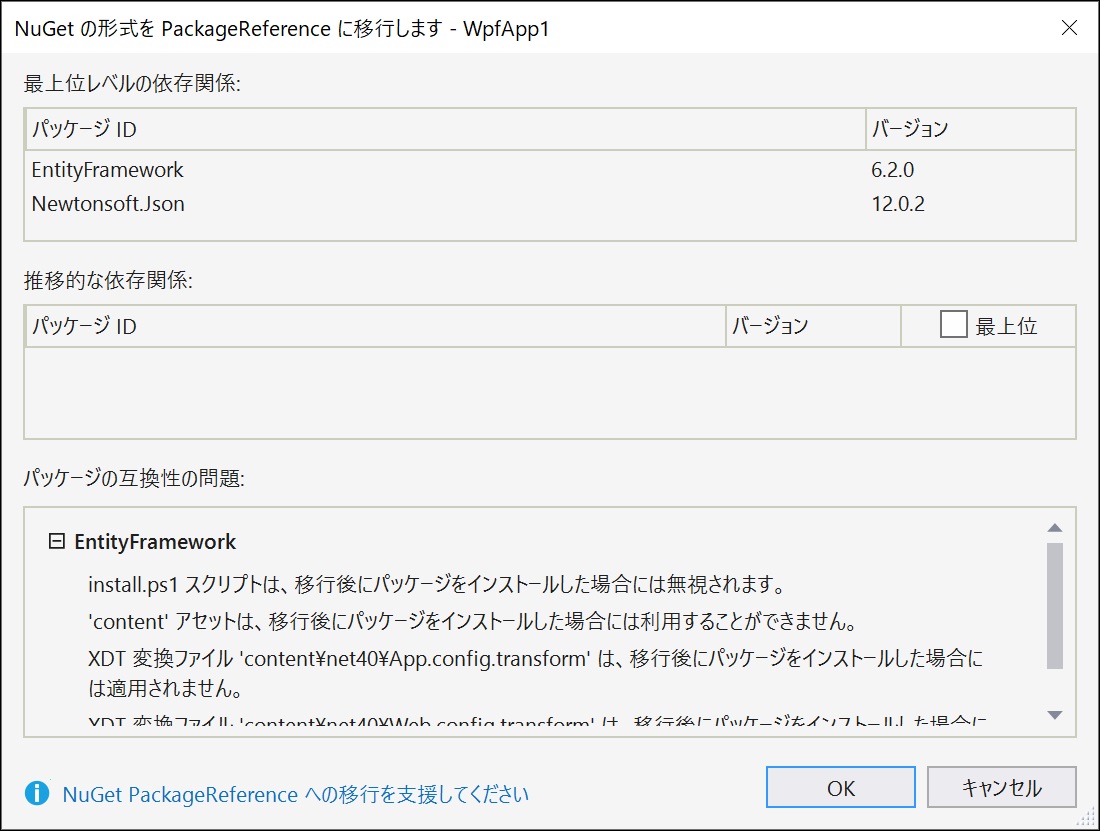
Task: Click version 6.2.0 cell
Action: pos(892,170)
